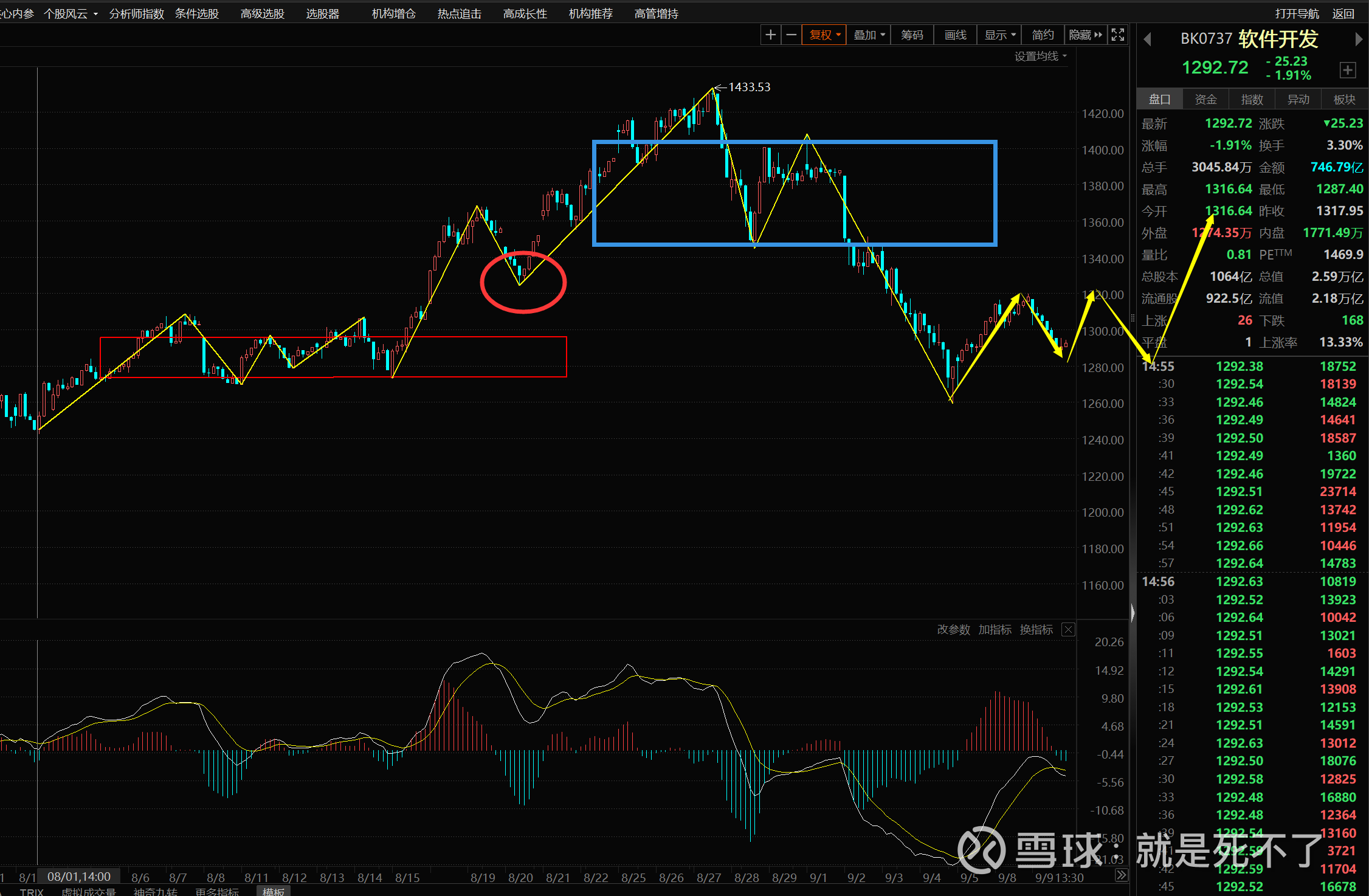Toggle 隐藏 side panel button
This screenshot has height=896, width=1369.
[1085, 35]
